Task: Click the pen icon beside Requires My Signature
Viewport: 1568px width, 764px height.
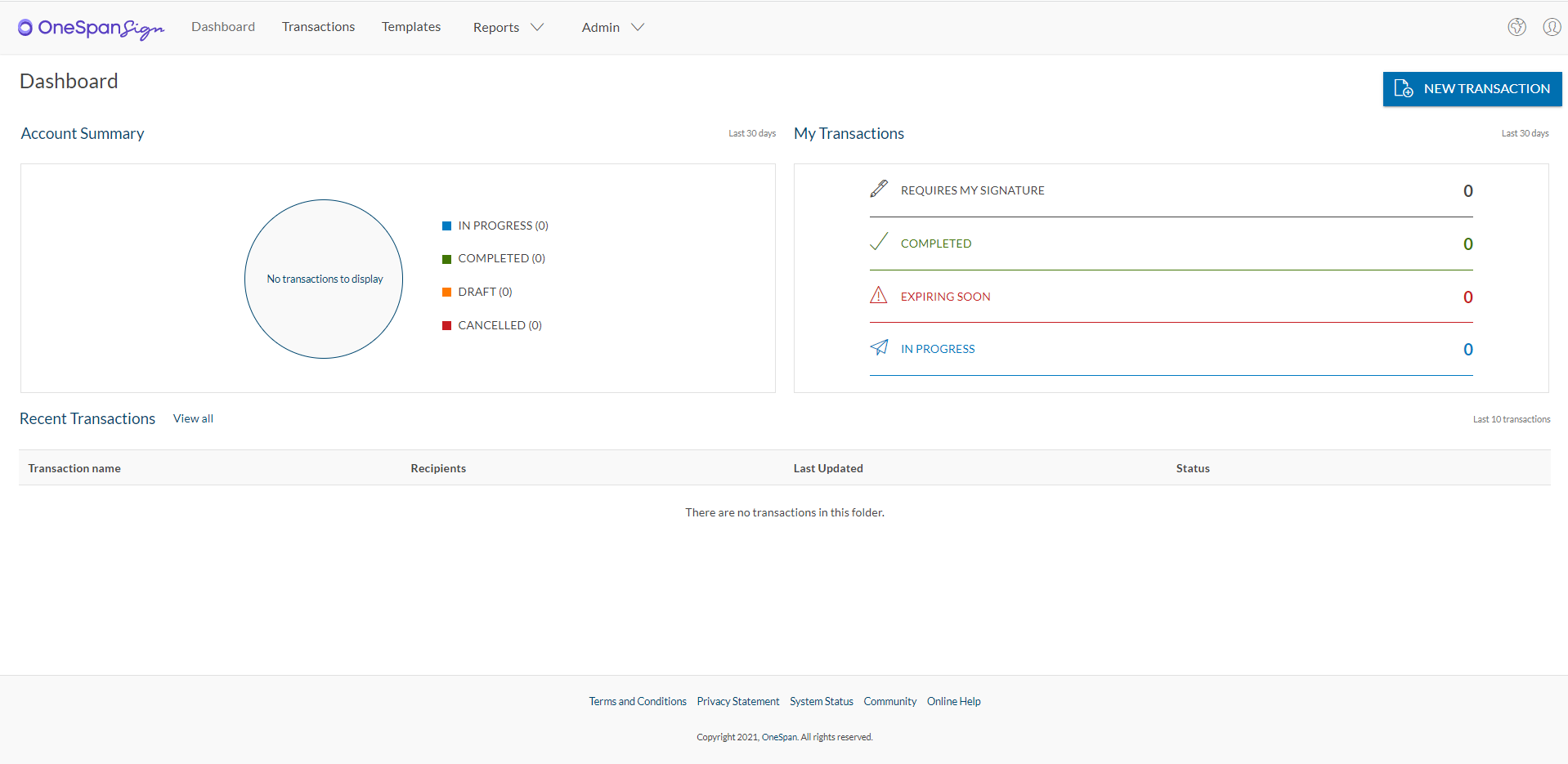Action: pos(879,189)
